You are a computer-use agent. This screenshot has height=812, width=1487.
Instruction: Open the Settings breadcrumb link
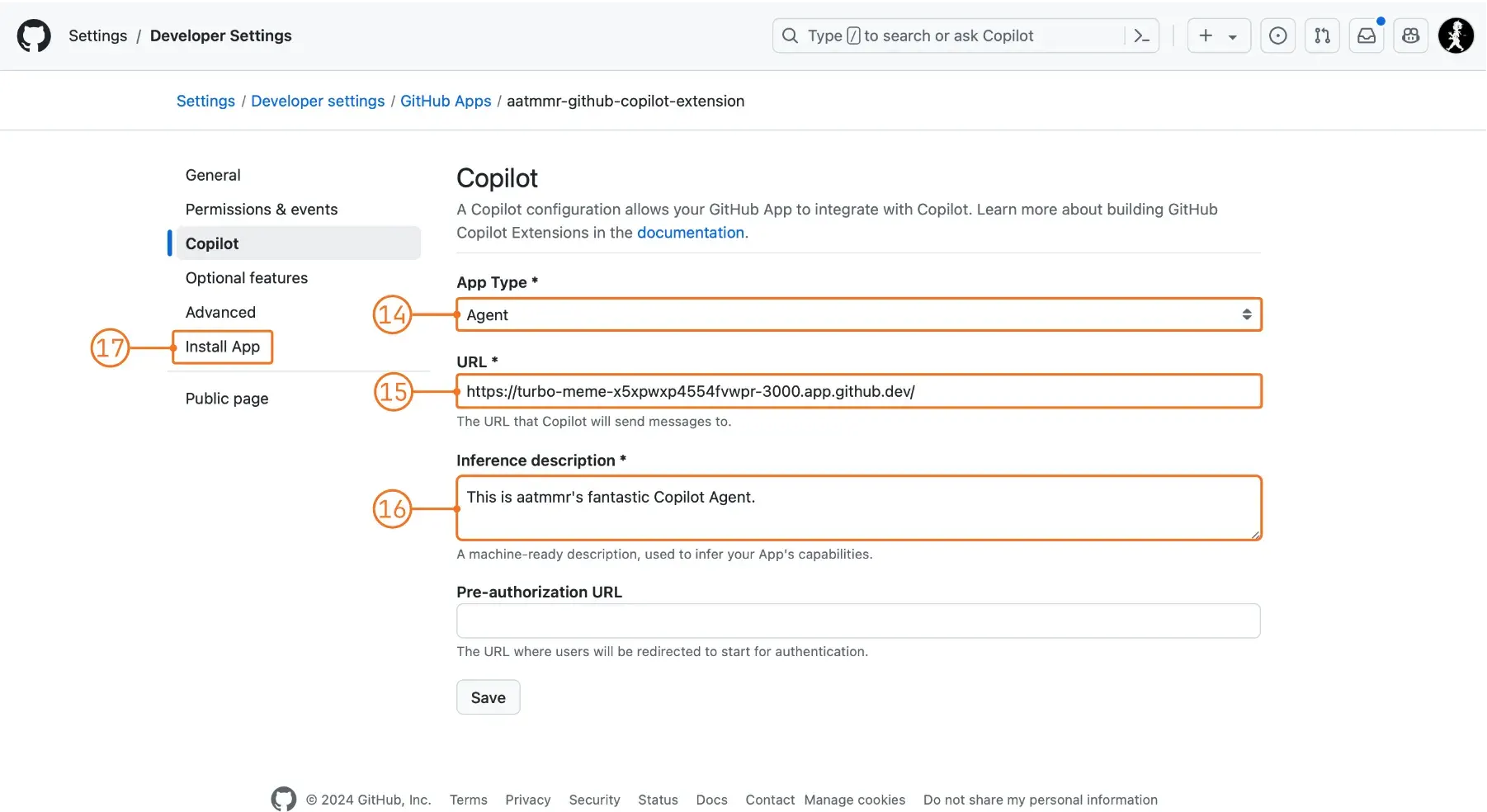205,101
